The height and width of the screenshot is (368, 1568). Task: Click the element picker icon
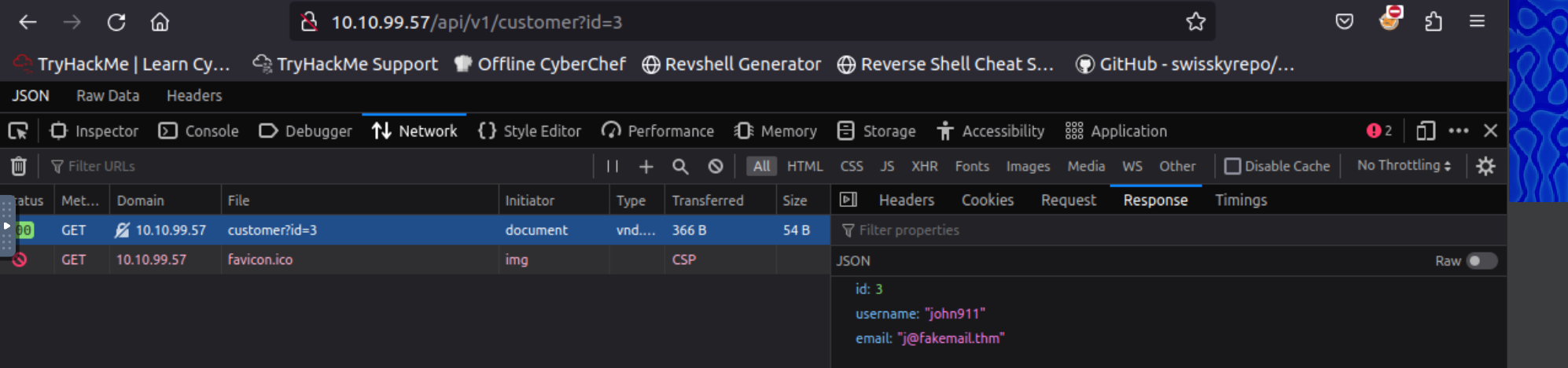pyautogui.click(x=18, y=131)
